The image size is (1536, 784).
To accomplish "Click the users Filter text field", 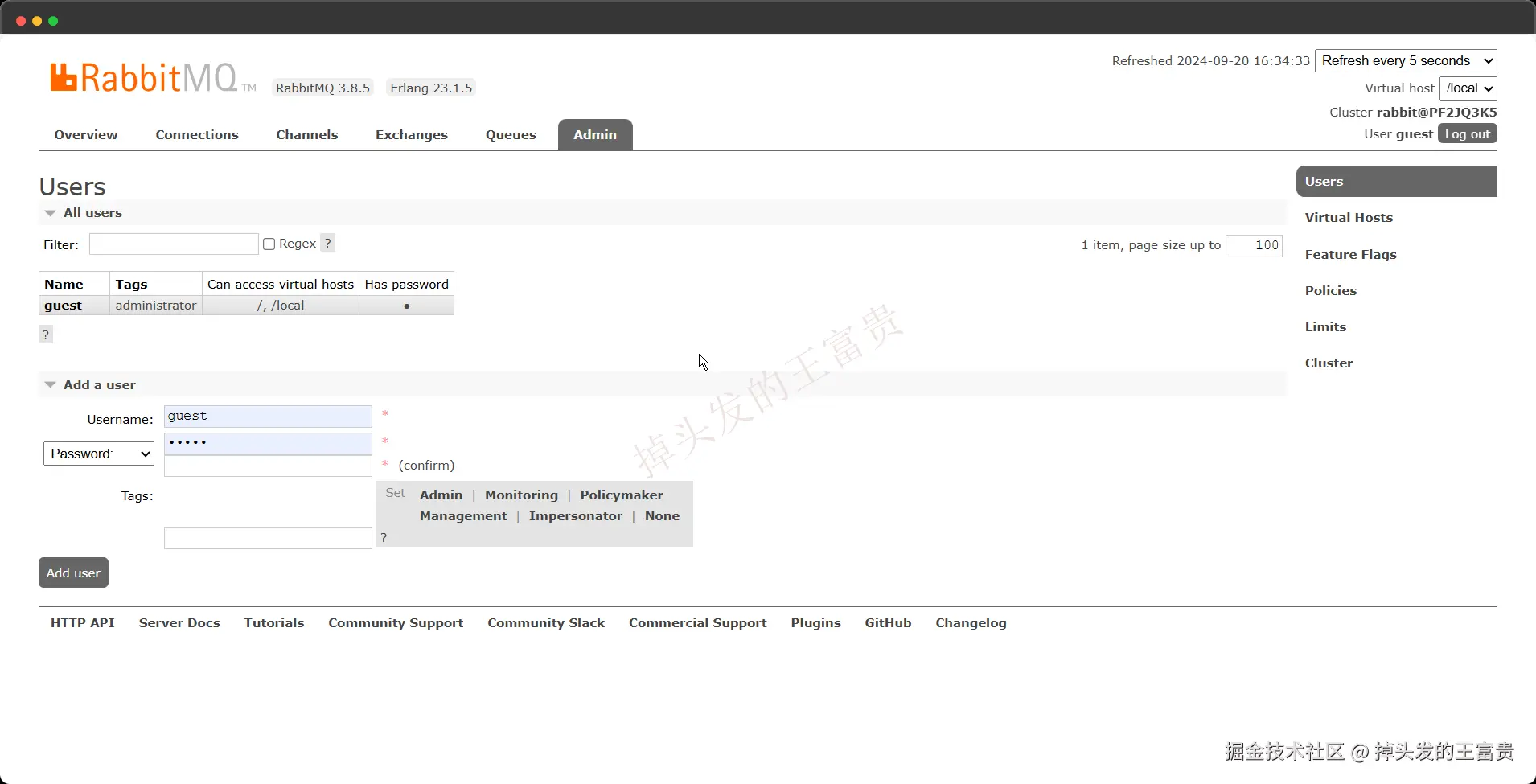I will click(174, 244).
